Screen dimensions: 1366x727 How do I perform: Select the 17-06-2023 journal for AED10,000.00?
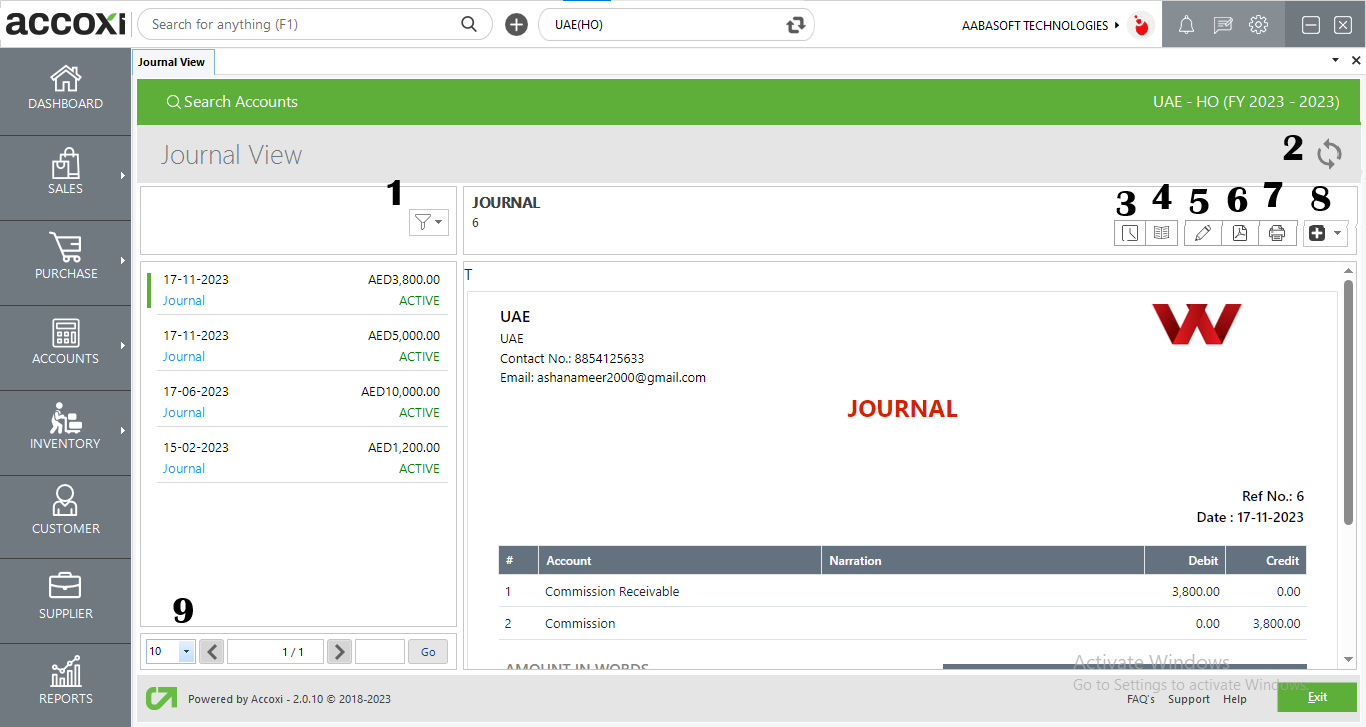click(x=300, y=400)
